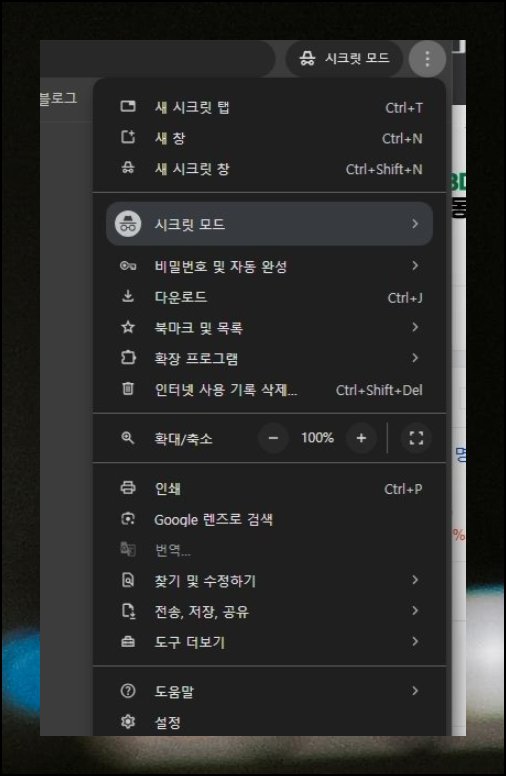
Task: Click the Ctrl+P shortcut label
Action: click(403, 489)
